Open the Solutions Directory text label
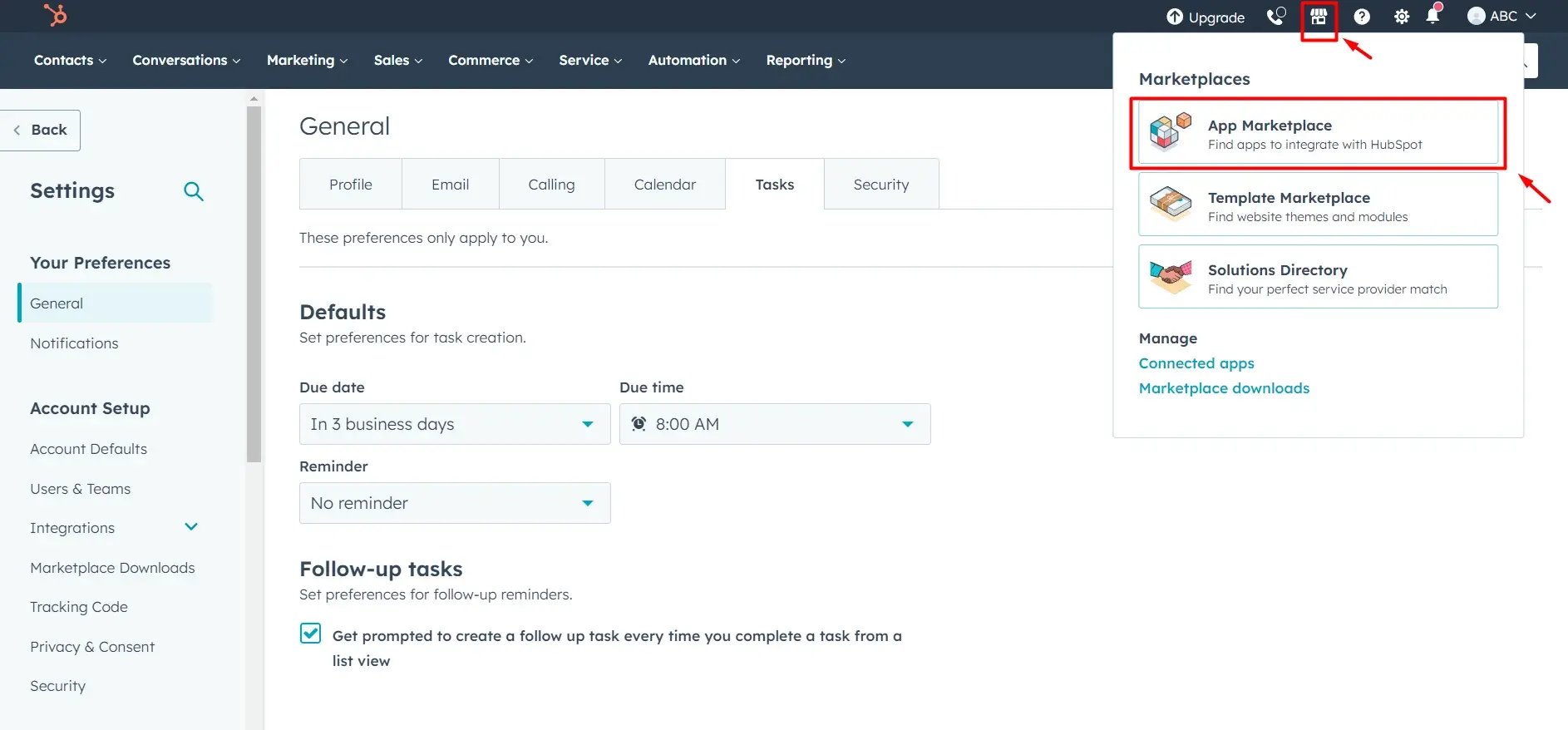 (x=1278, y=269)
